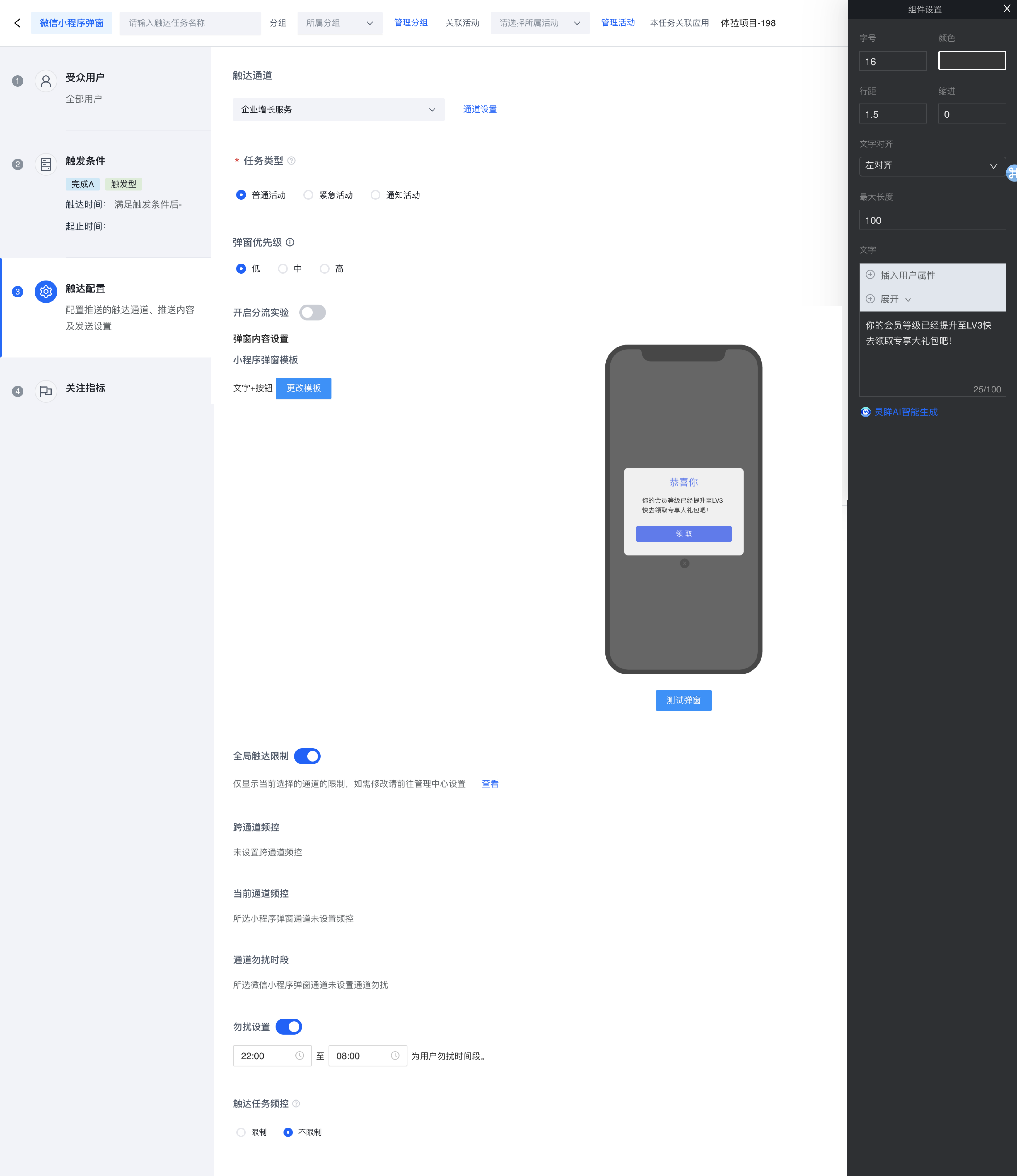This screenshot has width=1017, height=1176.
Task: Open the reach channel dropdown
Action: (x=338, y=110)
